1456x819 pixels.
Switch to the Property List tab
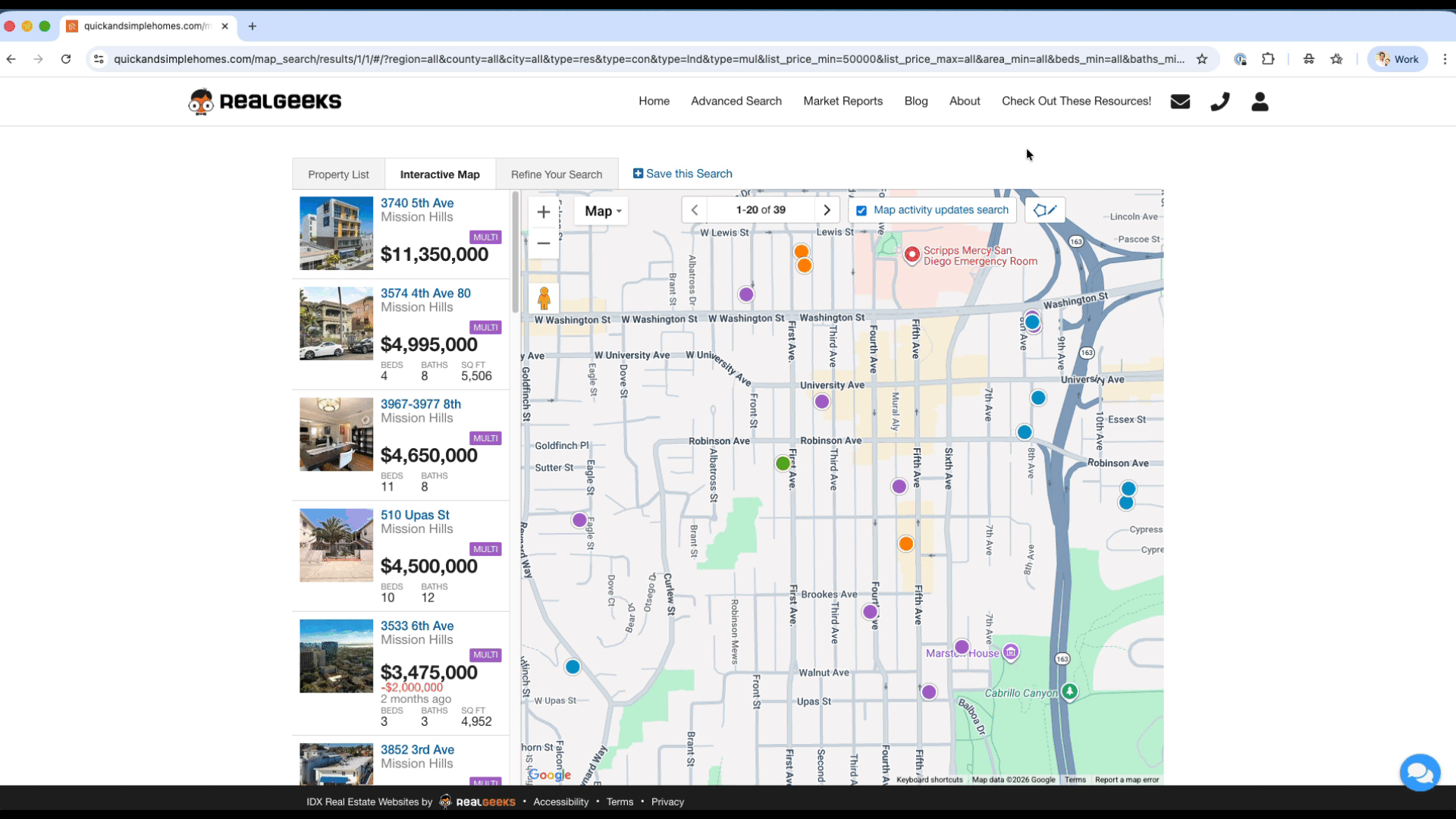point(338,174)
